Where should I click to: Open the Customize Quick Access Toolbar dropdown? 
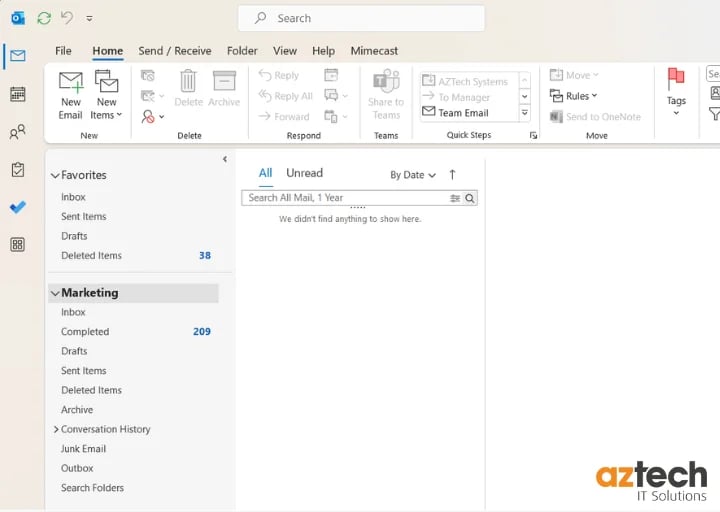point(90,18)
